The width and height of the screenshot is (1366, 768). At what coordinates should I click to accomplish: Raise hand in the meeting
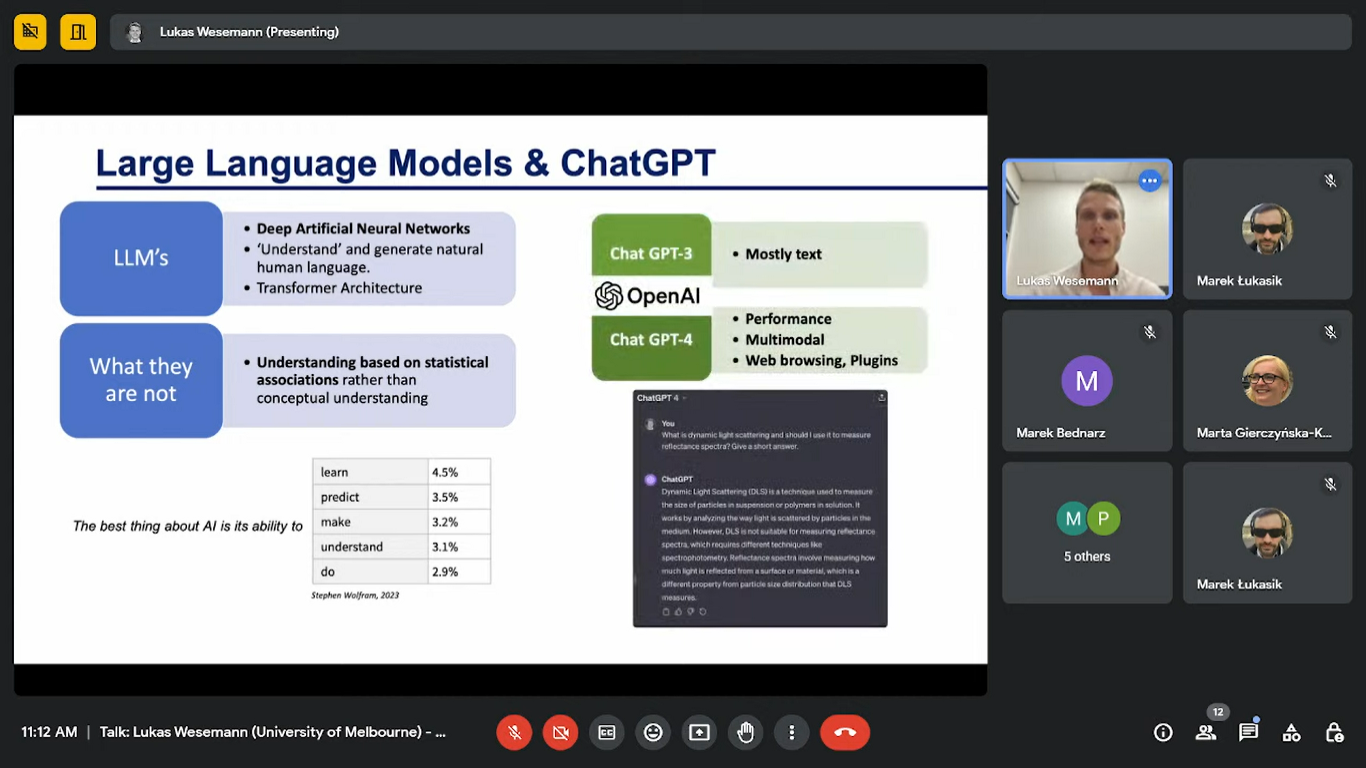point(745,733)
